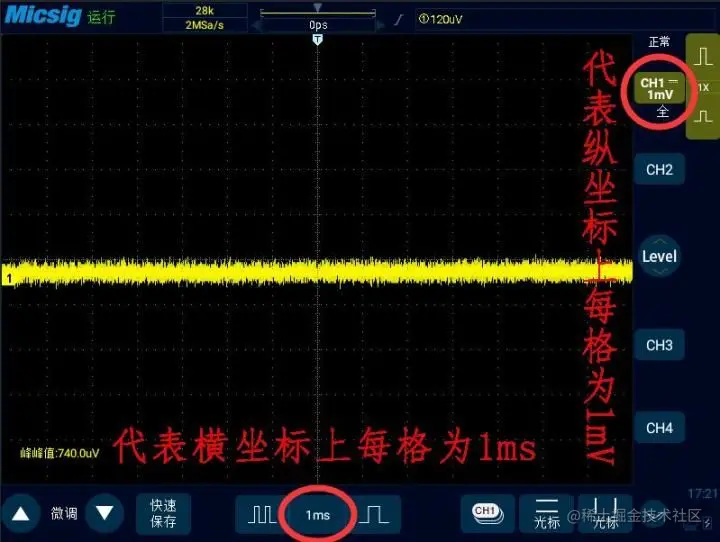Tap the Level trigger knob
The image size is (720, 542).
(x=659, y=256)
